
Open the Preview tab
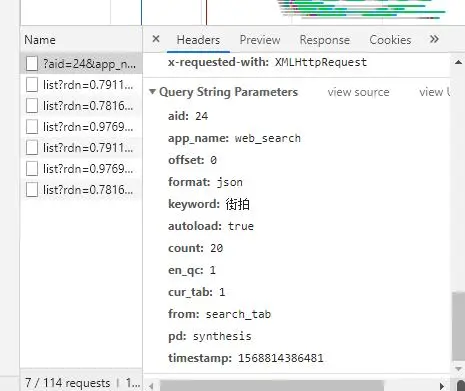tap(260, 40)
